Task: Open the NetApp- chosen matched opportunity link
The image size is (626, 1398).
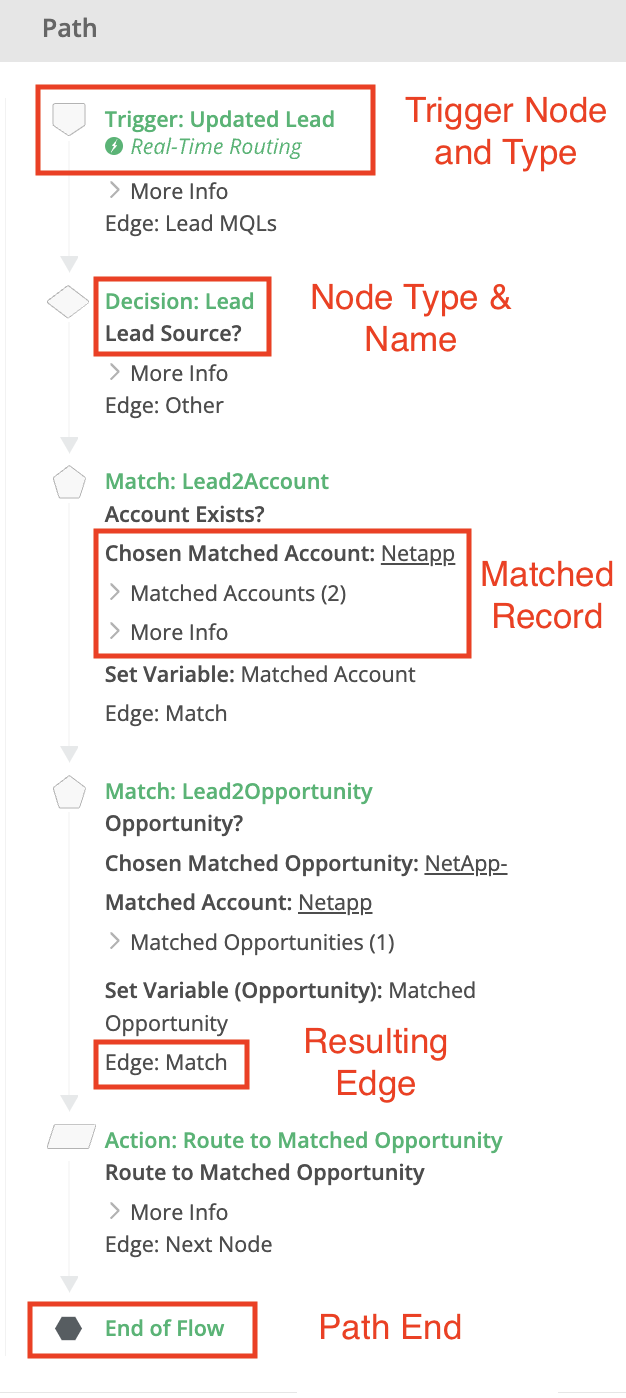Action: click(466, 864)
